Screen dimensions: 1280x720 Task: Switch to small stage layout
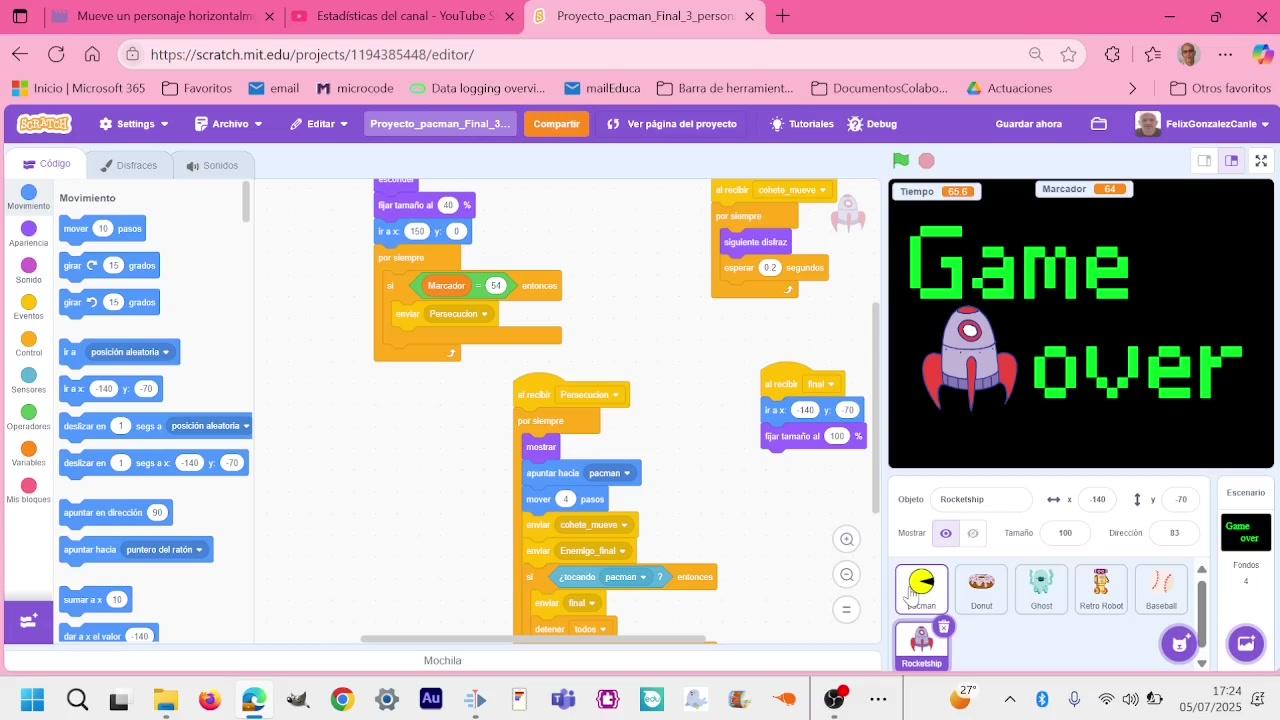pyautogui.click(x=1205, y=161)
